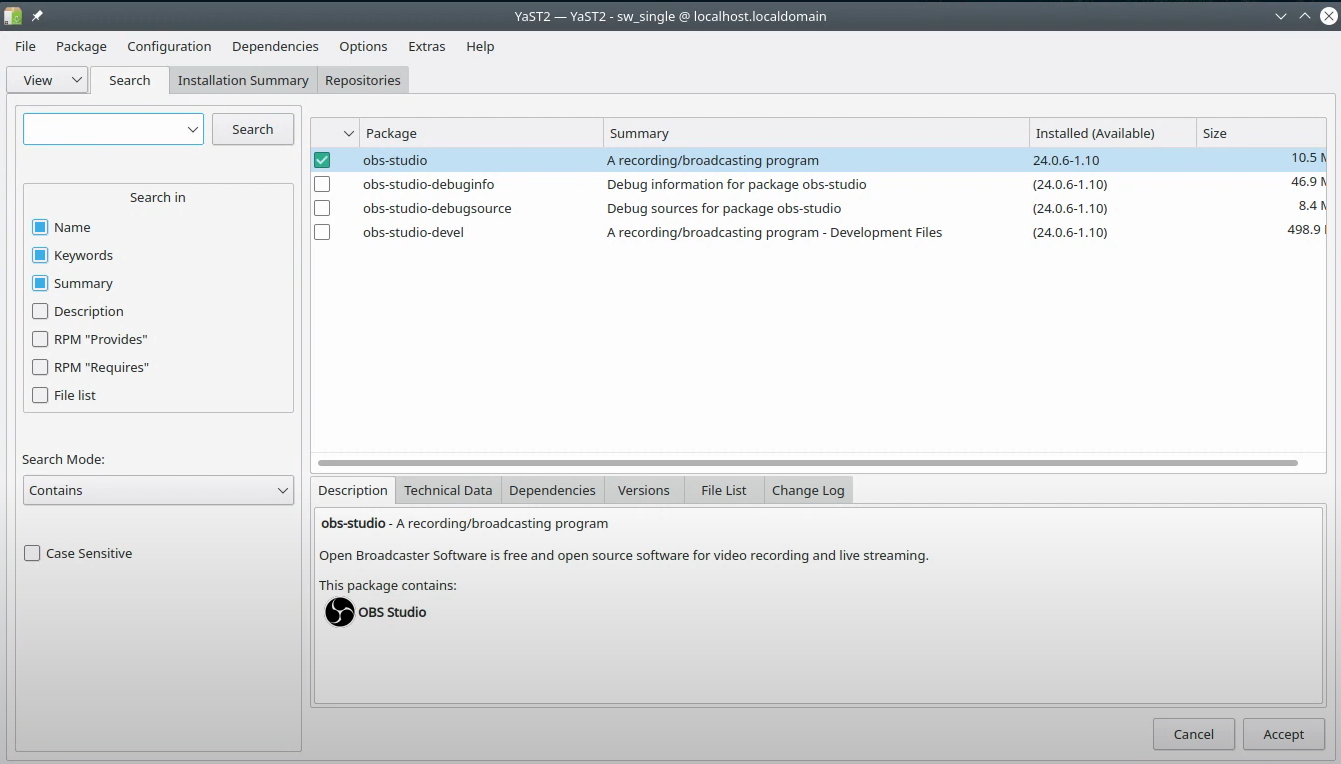1341x764 pixels.
Task: Click the pin icon in the title bar
Action: tap(37, 16)
